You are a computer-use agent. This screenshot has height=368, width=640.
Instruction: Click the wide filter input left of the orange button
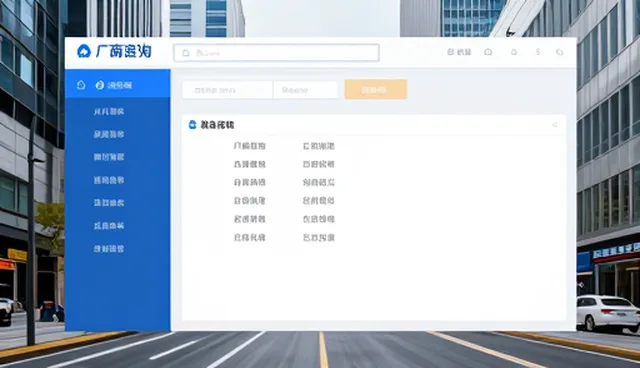(x=227, y=90)
